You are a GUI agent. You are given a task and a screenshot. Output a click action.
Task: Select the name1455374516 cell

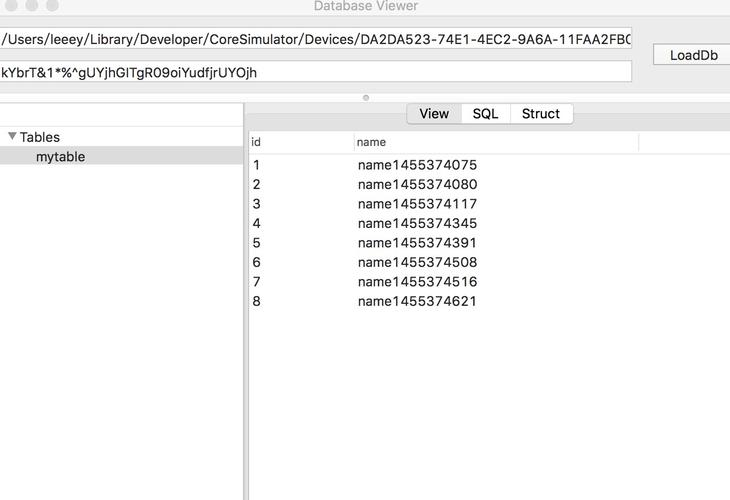(417, 282)
